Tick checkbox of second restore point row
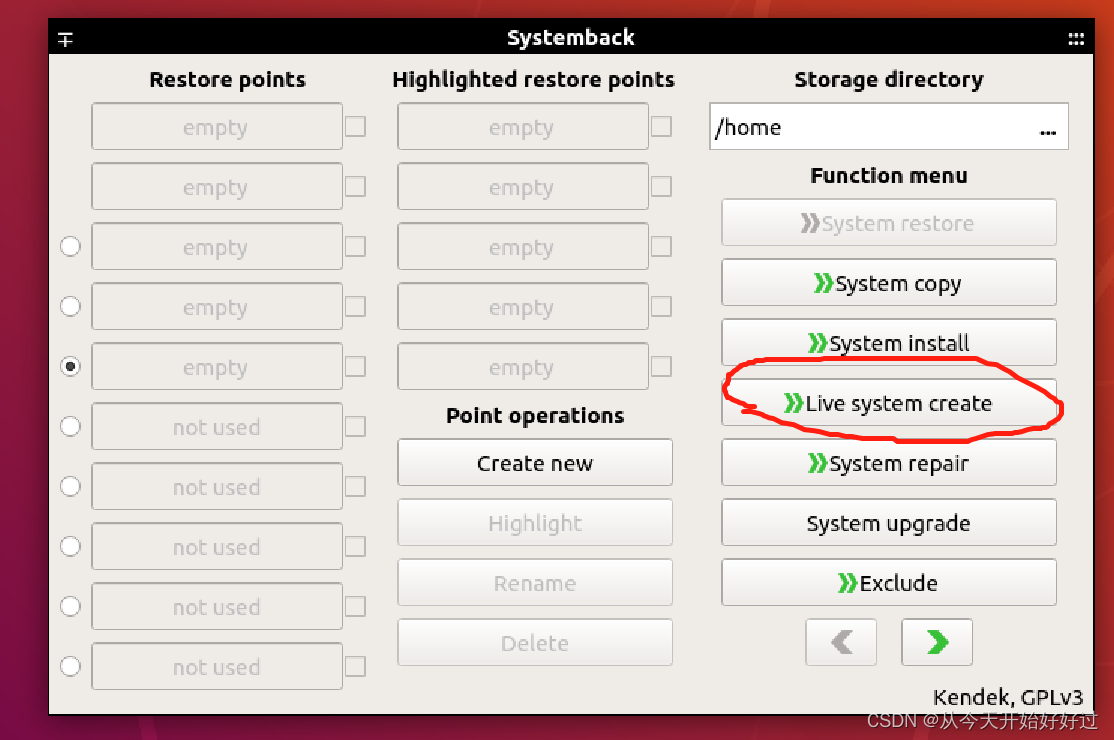This screenshot has height=740, width=1114. click(355, 187)
